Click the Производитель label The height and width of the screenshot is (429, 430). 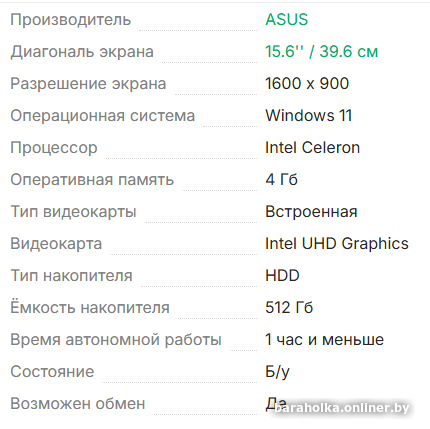[71, 20]
